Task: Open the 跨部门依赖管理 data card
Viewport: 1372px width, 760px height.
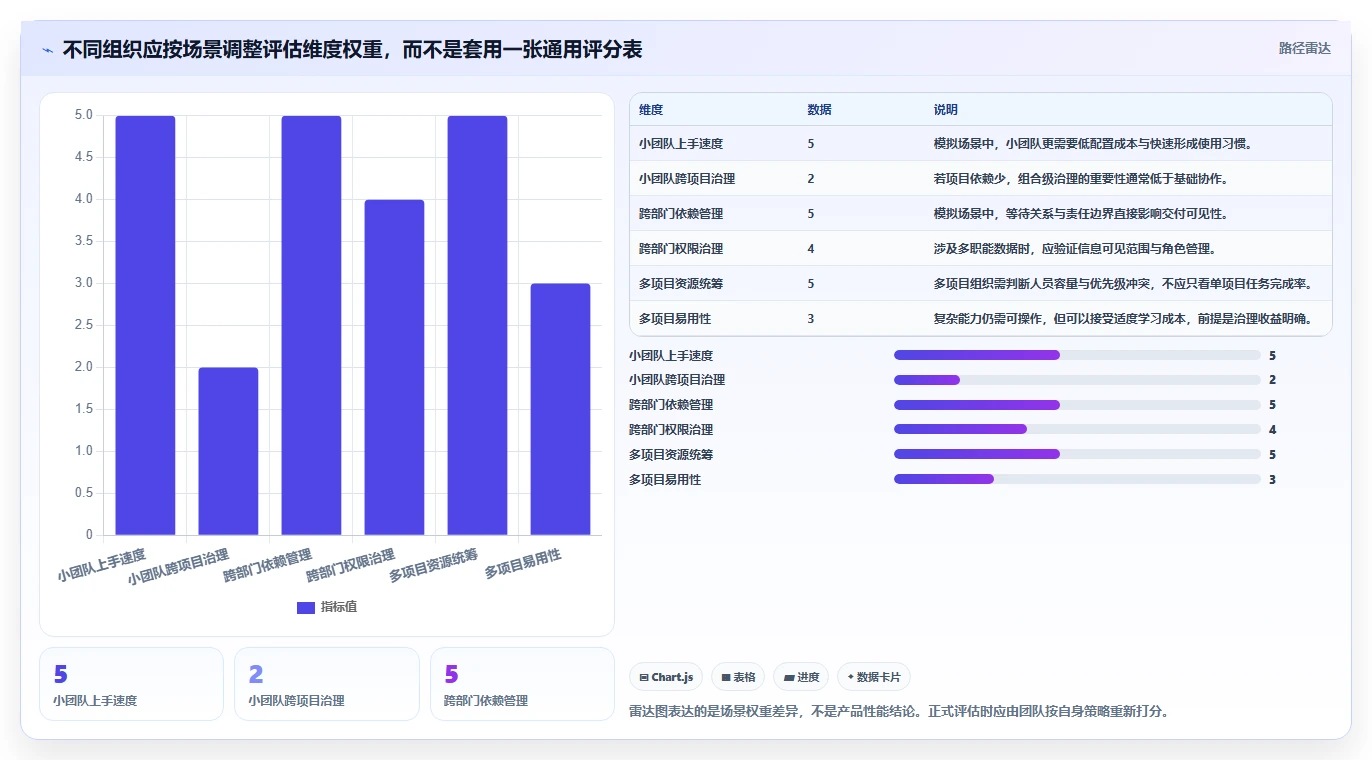Action: click(522, 684)
